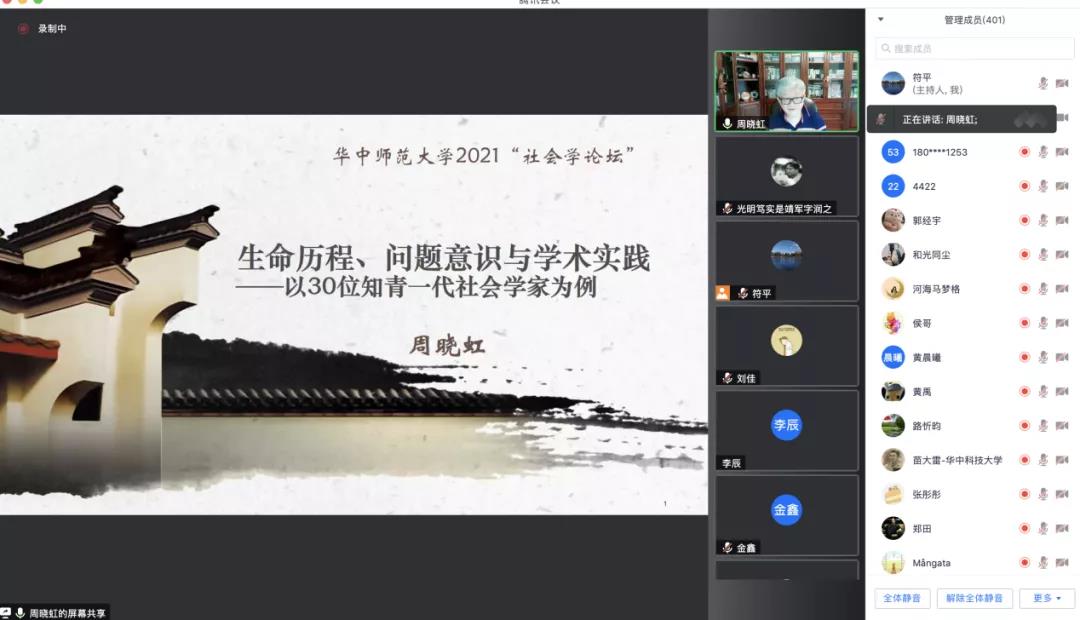Click the camera icon for 郭经宇
The width and height of the screenshot is (1080, 620).
[x=1062, y=220]
